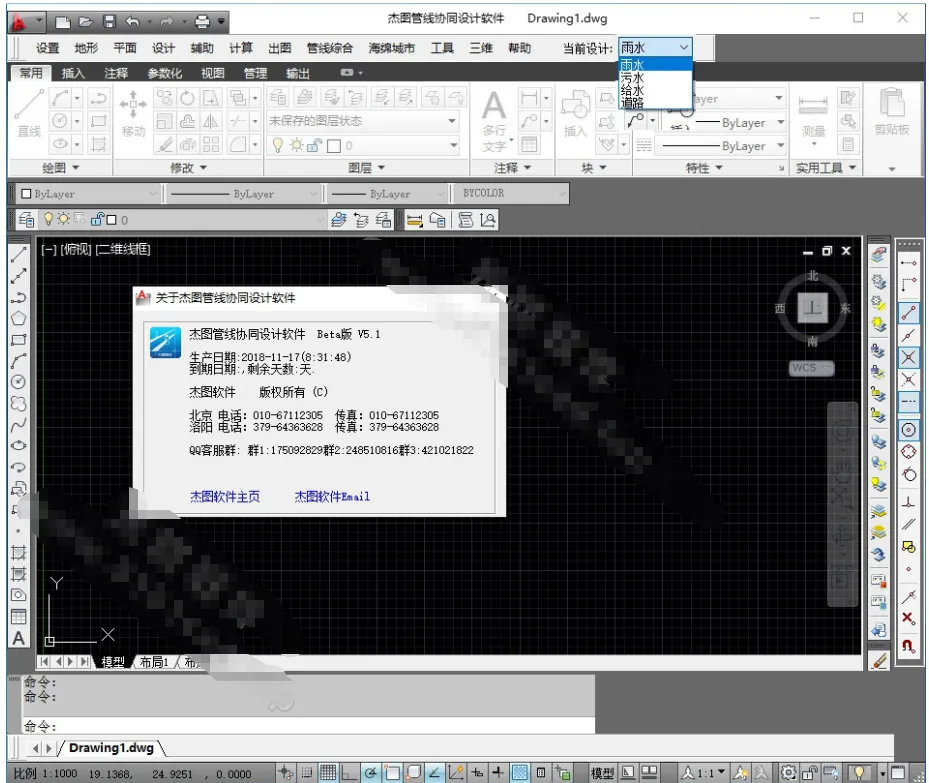
Task: Toggle layer 0 bulb on/off in ribbon
Action: point(277,145)
